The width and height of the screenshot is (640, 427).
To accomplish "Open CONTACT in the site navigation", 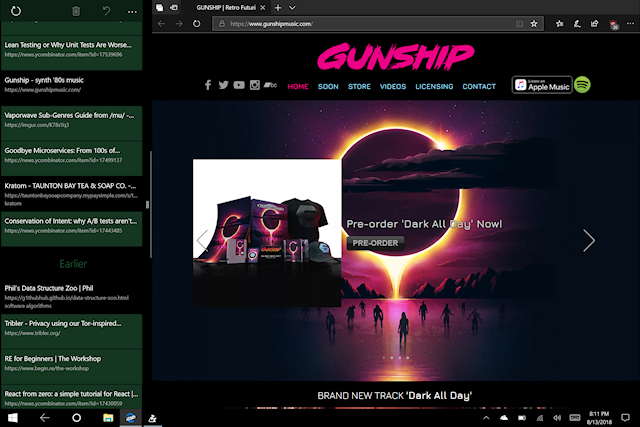I will (x=479, y=87).
